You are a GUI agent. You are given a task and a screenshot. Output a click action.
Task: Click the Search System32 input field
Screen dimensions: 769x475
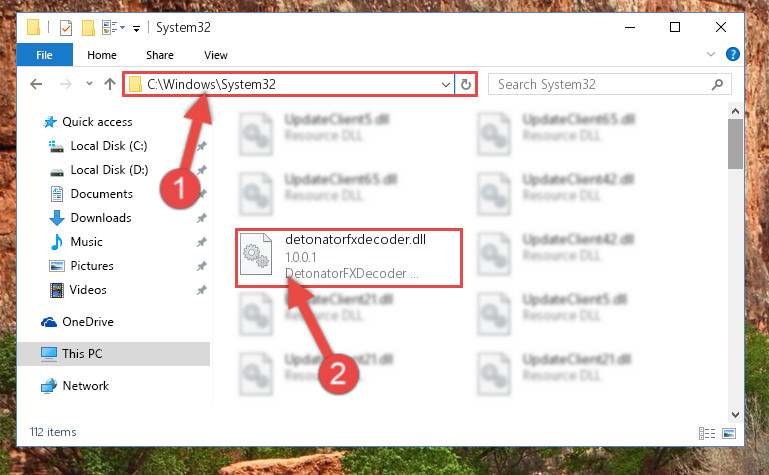pos(602,84)
